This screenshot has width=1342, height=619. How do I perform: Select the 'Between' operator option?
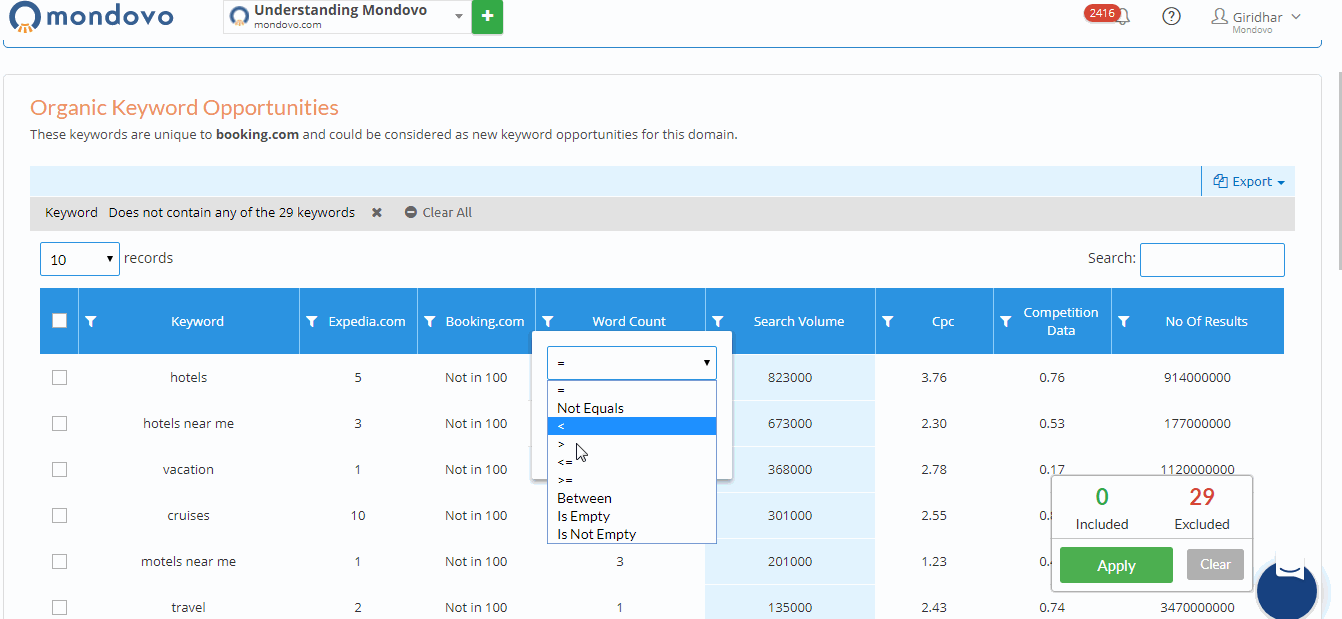[632, 498]
